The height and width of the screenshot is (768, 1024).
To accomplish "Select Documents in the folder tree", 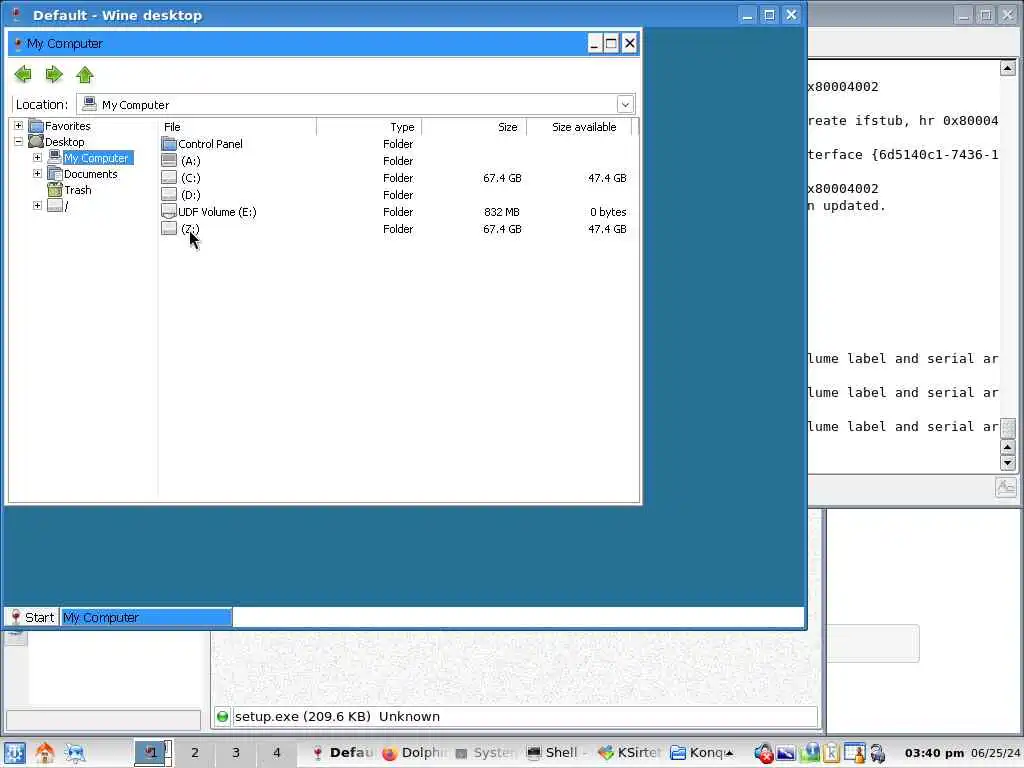I will pyautogui.click(x=90, y=174).
